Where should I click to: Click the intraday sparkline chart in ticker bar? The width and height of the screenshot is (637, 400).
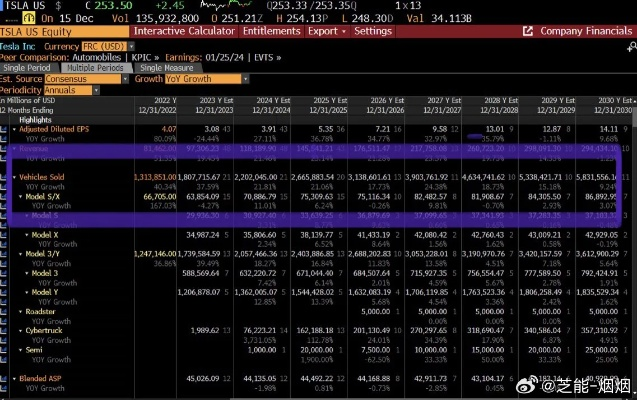224,4
